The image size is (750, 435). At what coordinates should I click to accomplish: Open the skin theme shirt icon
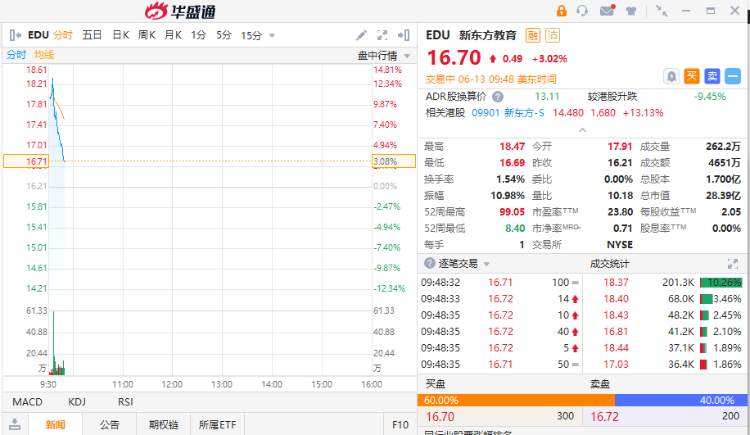[x=631, y=11]
